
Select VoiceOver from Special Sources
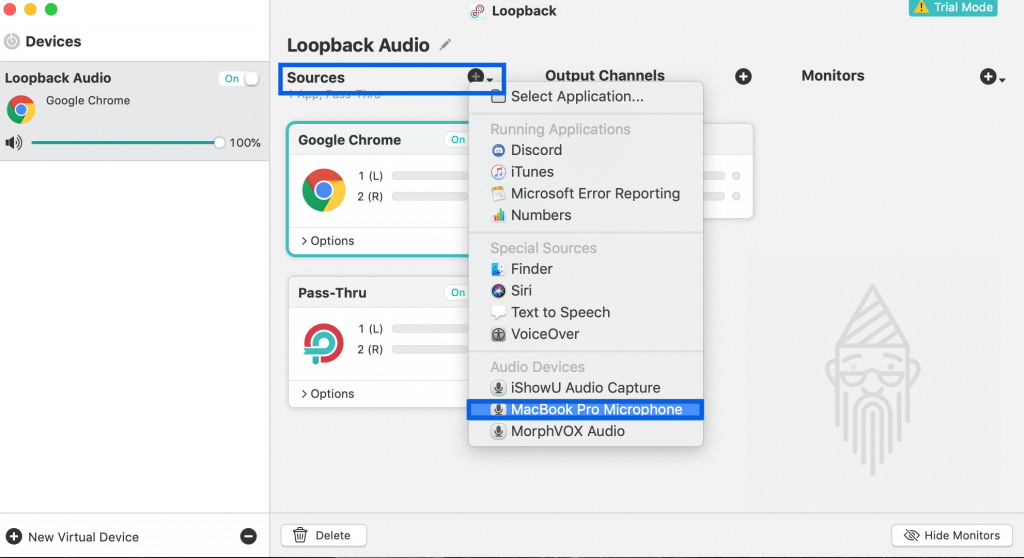[586, 334]
